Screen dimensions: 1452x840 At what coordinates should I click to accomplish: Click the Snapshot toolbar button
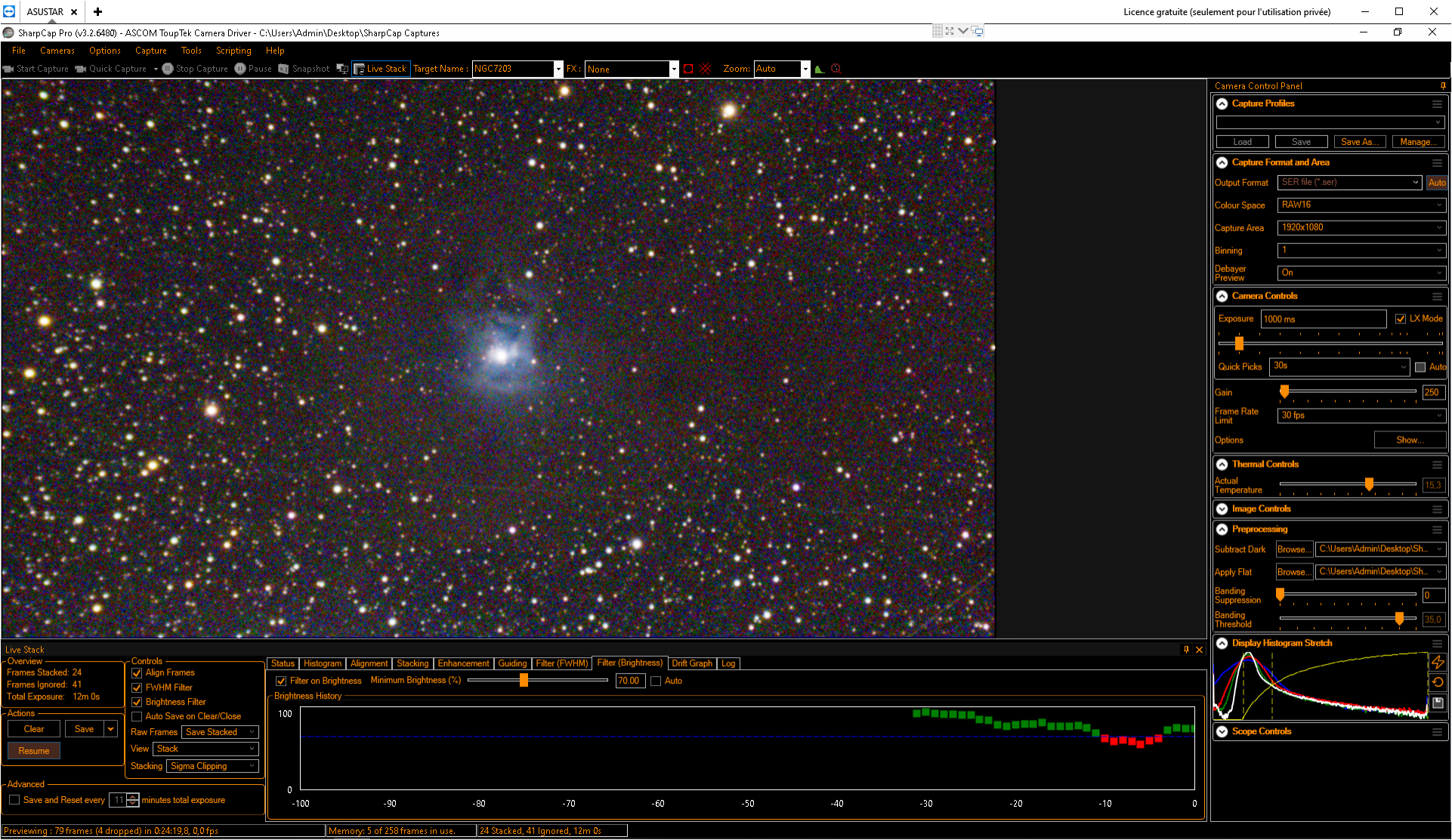pos(304,69)
